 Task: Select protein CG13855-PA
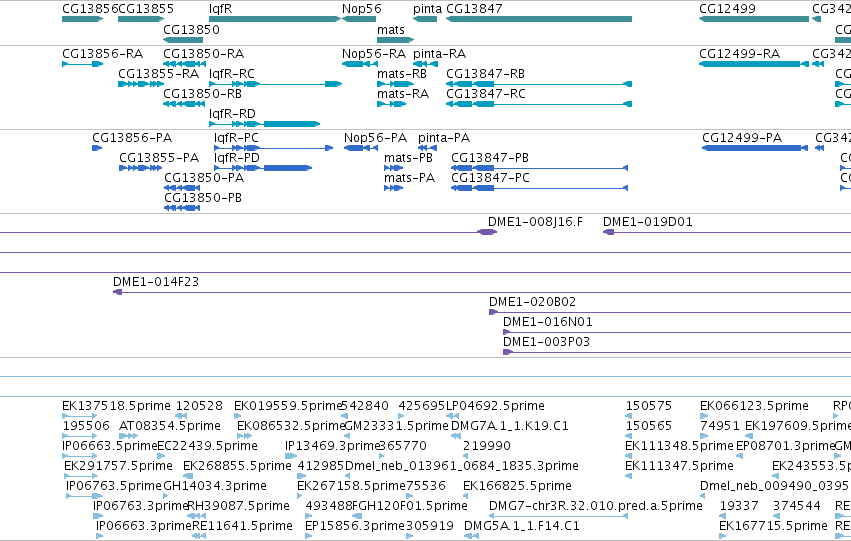tap(141, 168)
